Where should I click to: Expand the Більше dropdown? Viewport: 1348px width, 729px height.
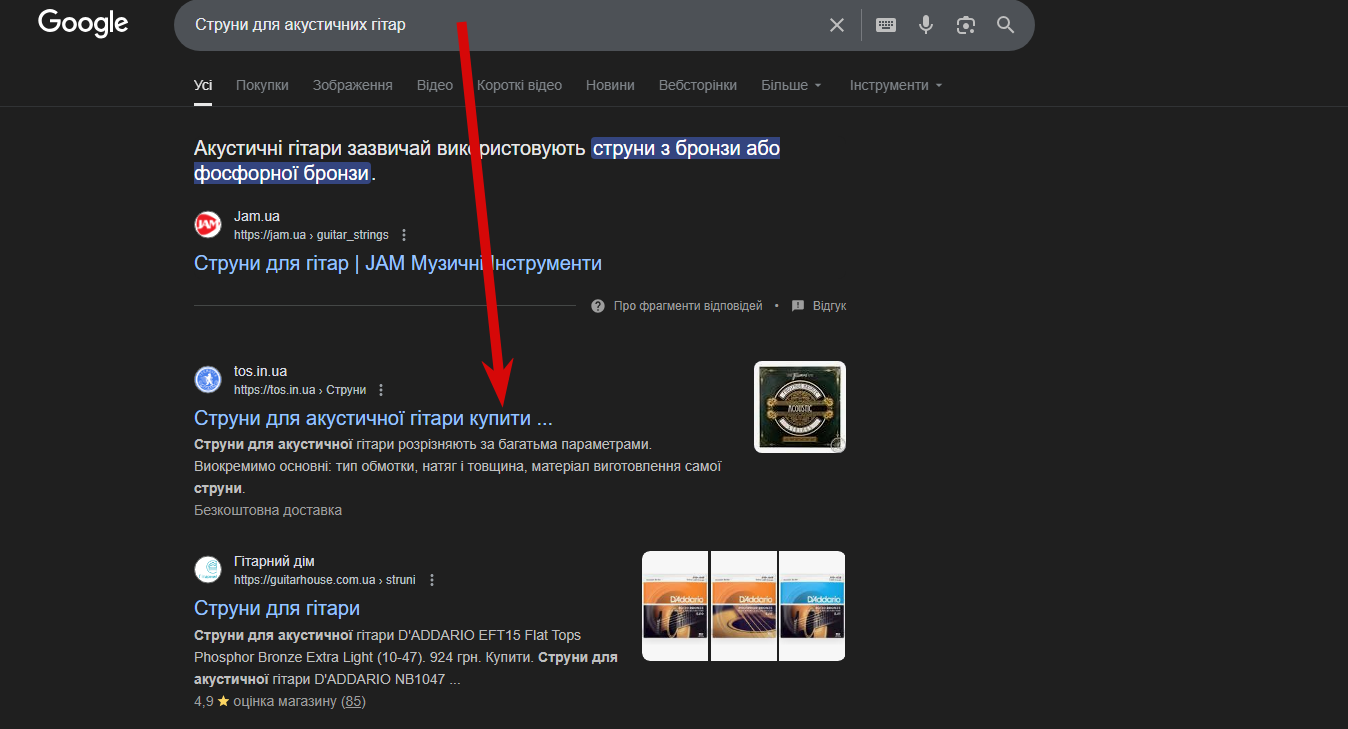click(x=791, y=85)
